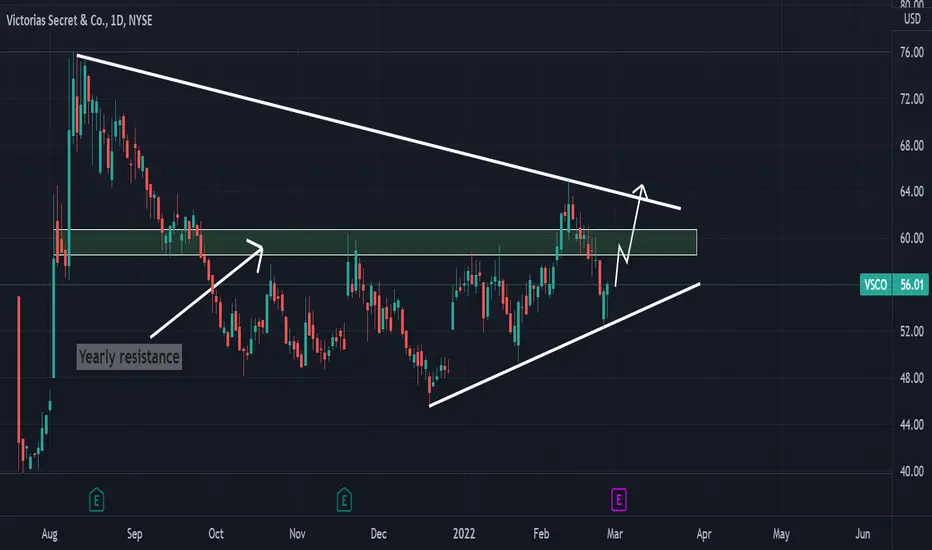Open the late-November earnings marker icon
This screenshot has width=932, height=550.
coord(344,499)
